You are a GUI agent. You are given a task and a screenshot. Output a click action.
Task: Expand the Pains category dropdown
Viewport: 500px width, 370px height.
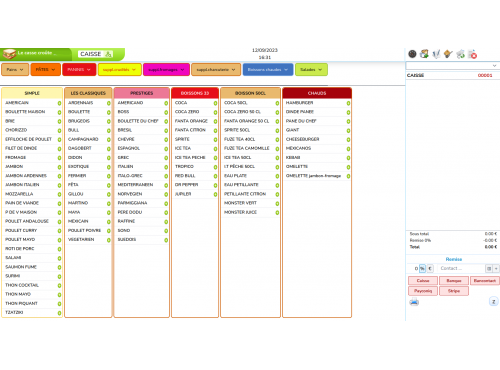[15, 70]
